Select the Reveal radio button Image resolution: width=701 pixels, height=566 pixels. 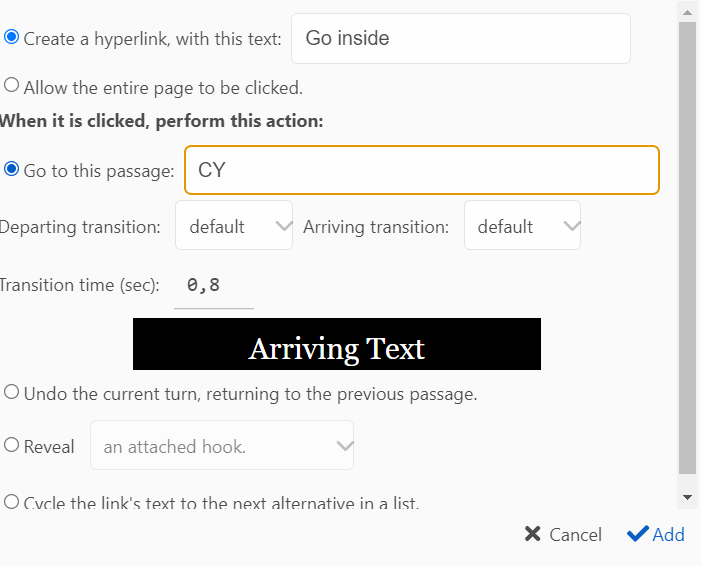(x=12, y=446)
